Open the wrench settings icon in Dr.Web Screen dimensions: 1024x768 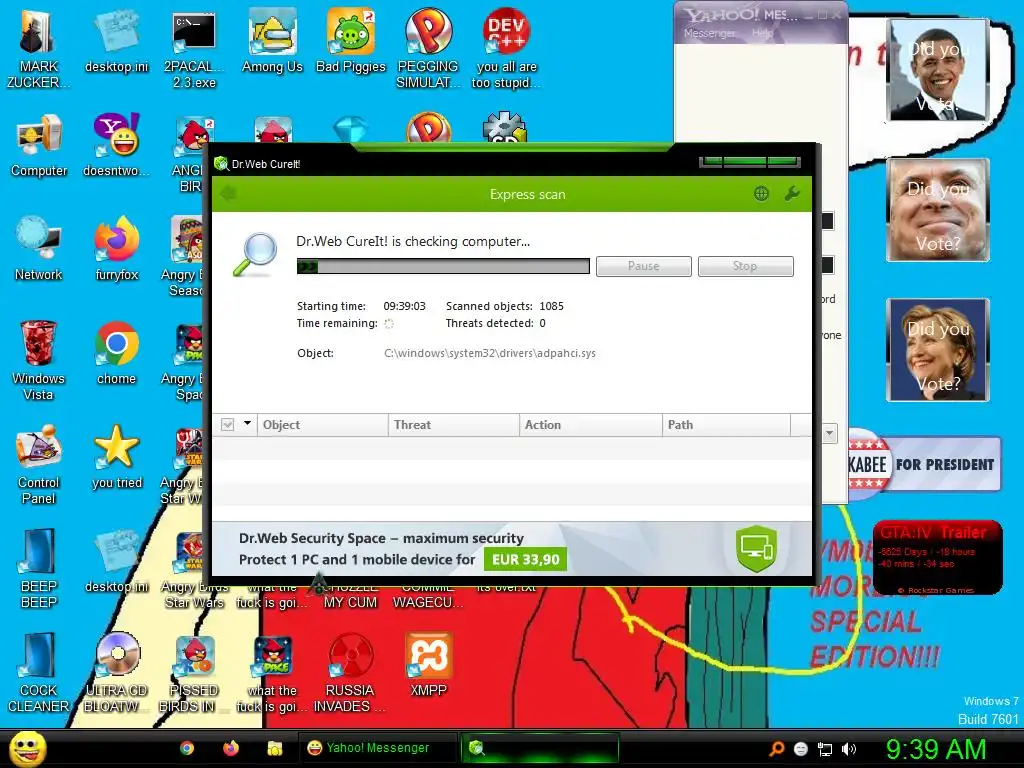click(x=792, y=193)
